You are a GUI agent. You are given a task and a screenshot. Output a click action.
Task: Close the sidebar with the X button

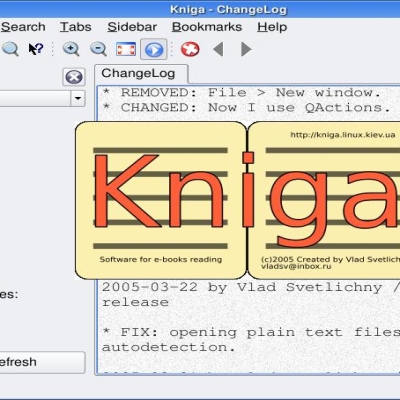[x=74, y=77]
